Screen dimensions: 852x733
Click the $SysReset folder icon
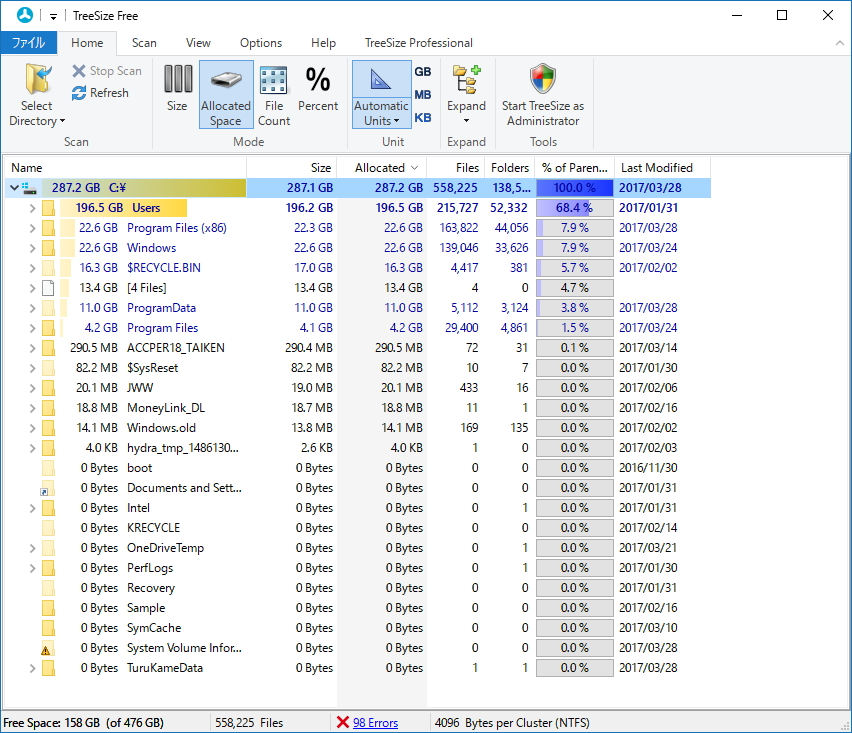coord(48,368)
